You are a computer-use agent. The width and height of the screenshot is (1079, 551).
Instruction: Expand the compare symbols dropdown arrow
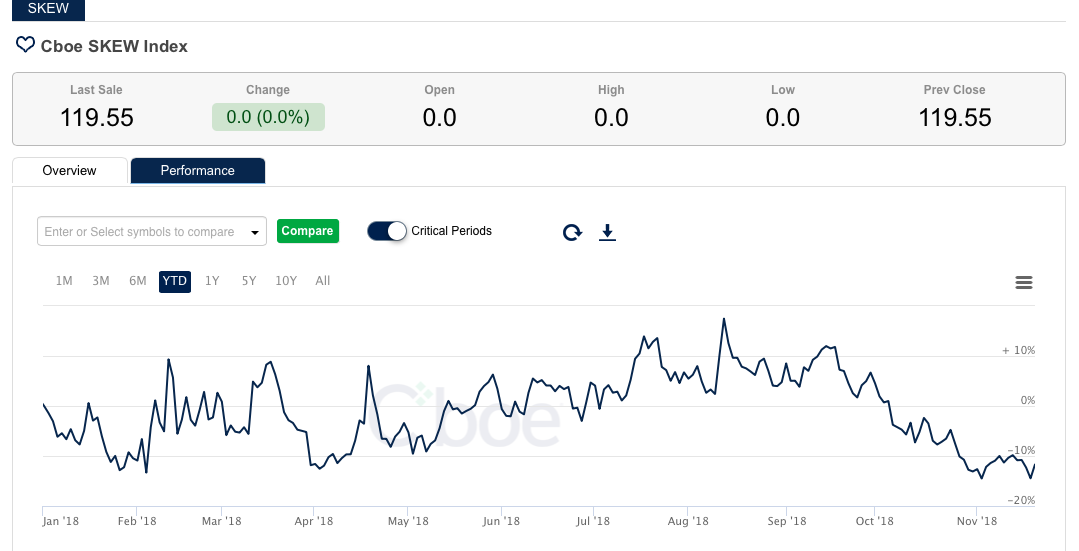pyautogui.click(x=255, y=232)
